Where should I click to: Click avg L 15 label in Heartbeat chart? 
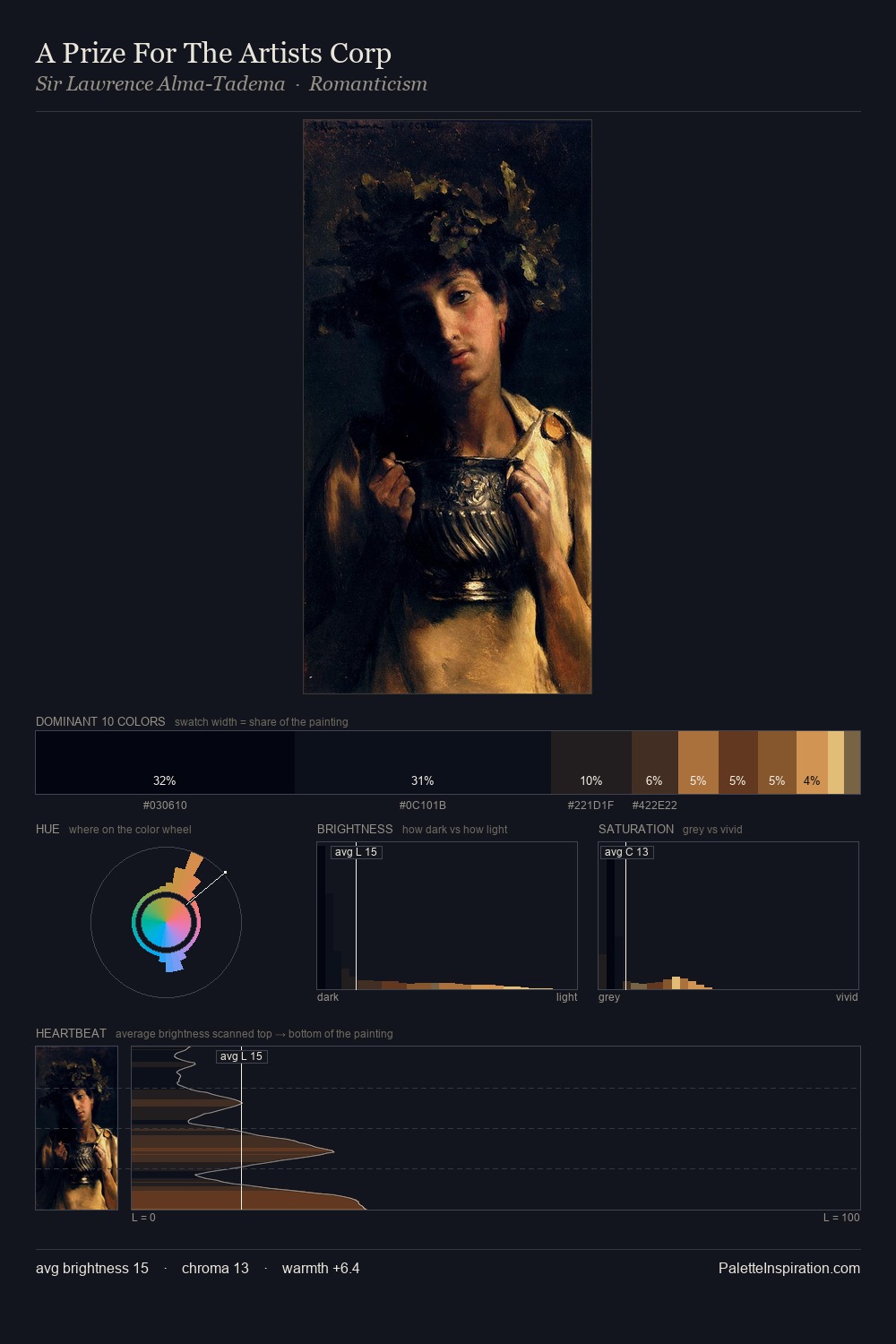click(242, 1056)
